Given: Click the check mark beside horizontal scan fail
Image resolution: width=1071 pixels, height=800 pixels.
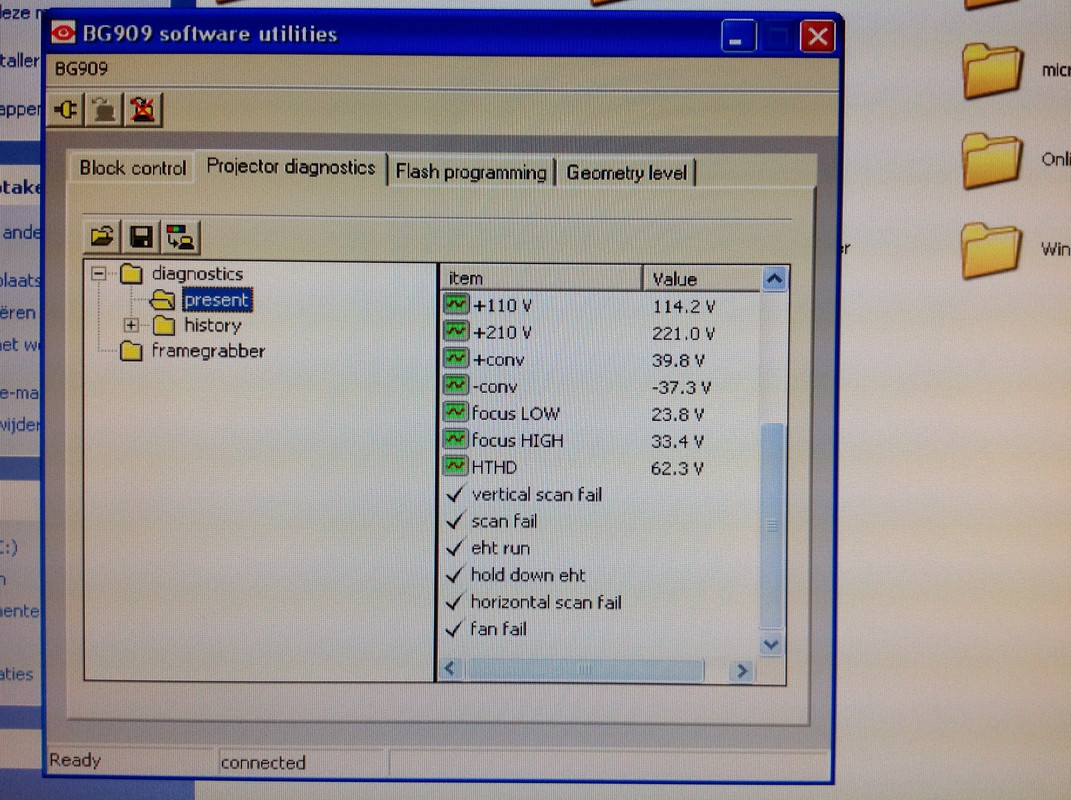Looking at the screenshot, I should (456, 601).
